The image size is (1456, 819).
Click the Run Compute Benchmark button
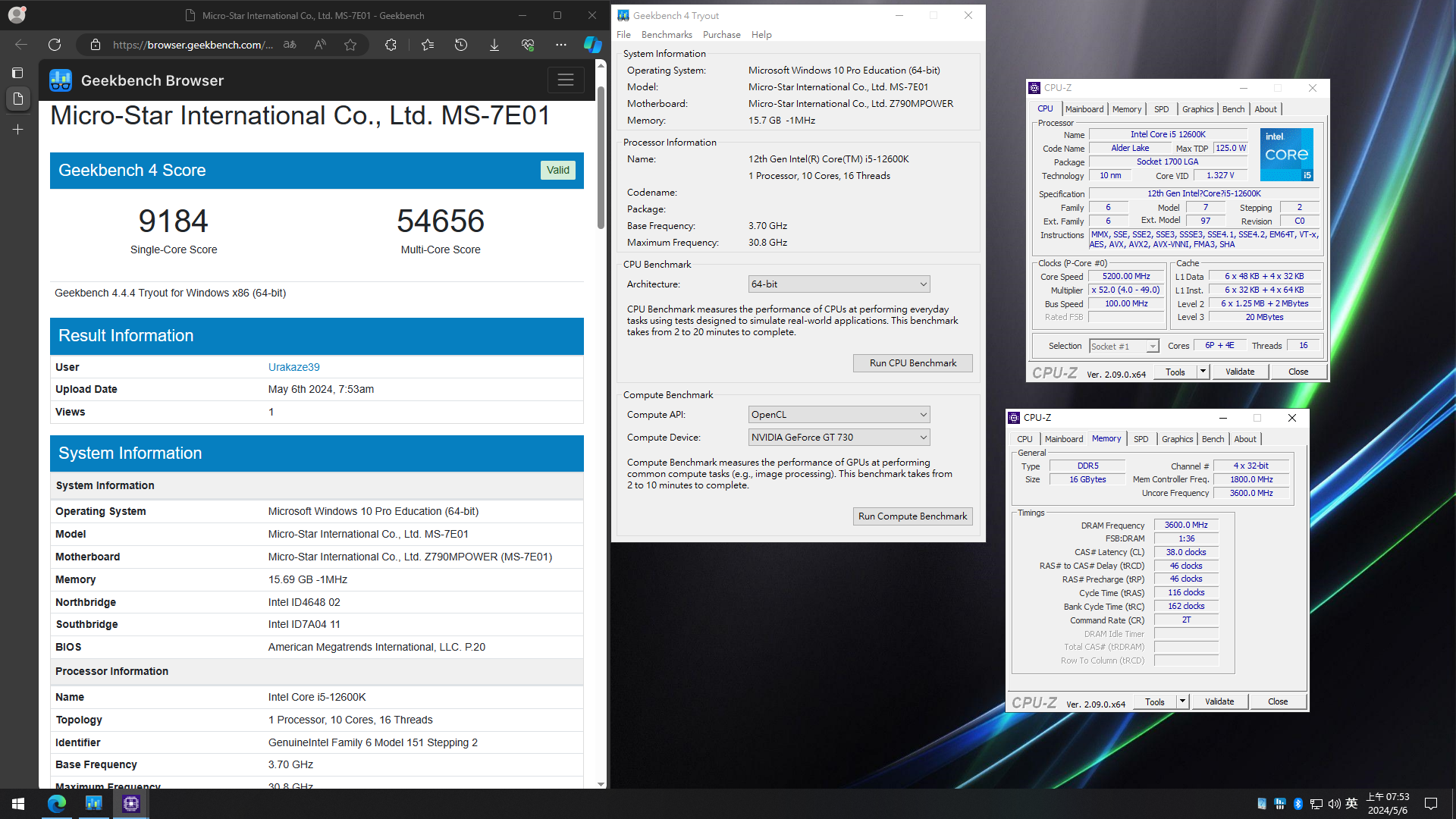(x=913, y=516)
